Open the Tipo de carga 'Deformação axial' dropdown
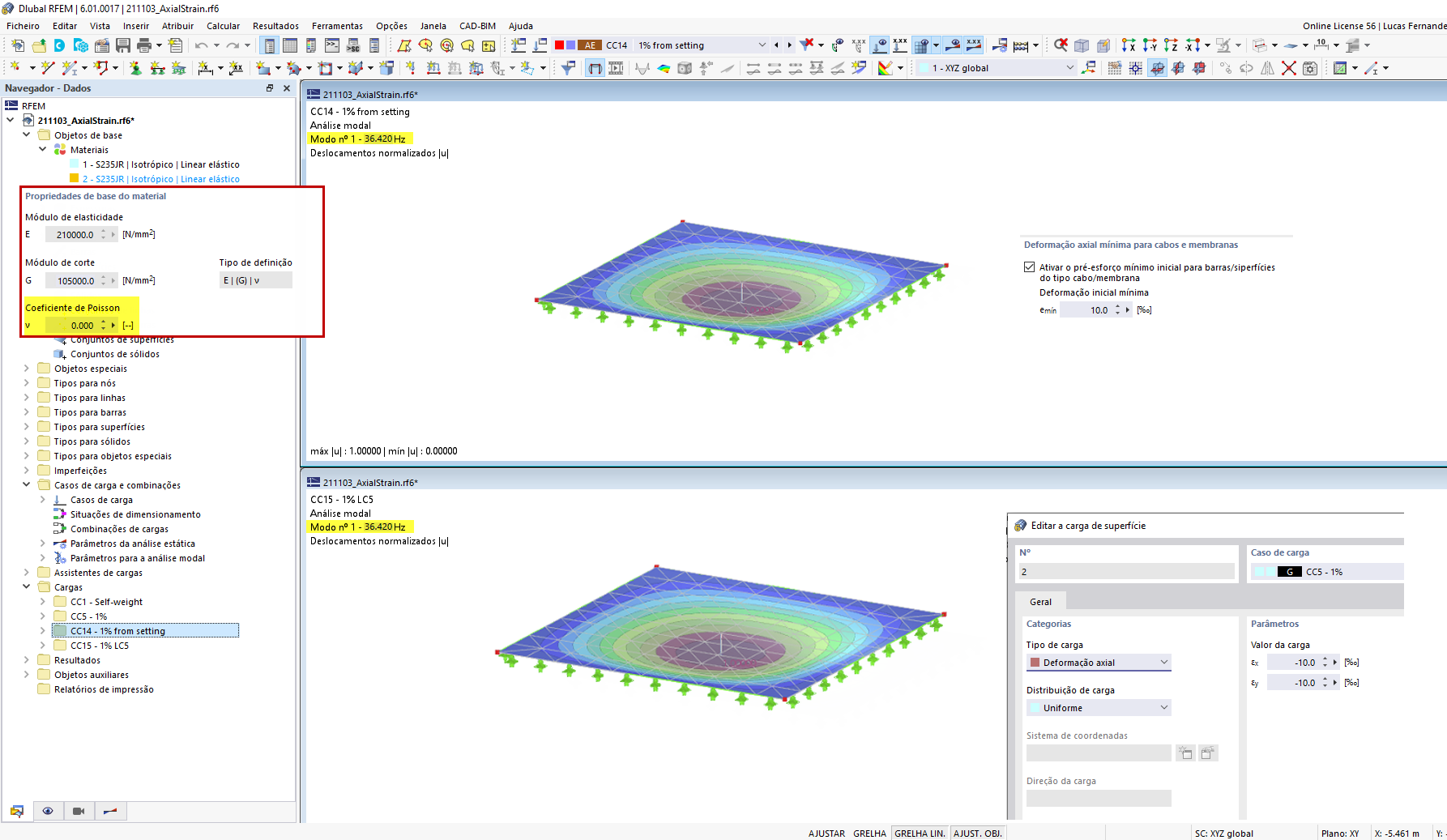The width and height of the screenshot is (1447, 840). [x=1099, y=663]
